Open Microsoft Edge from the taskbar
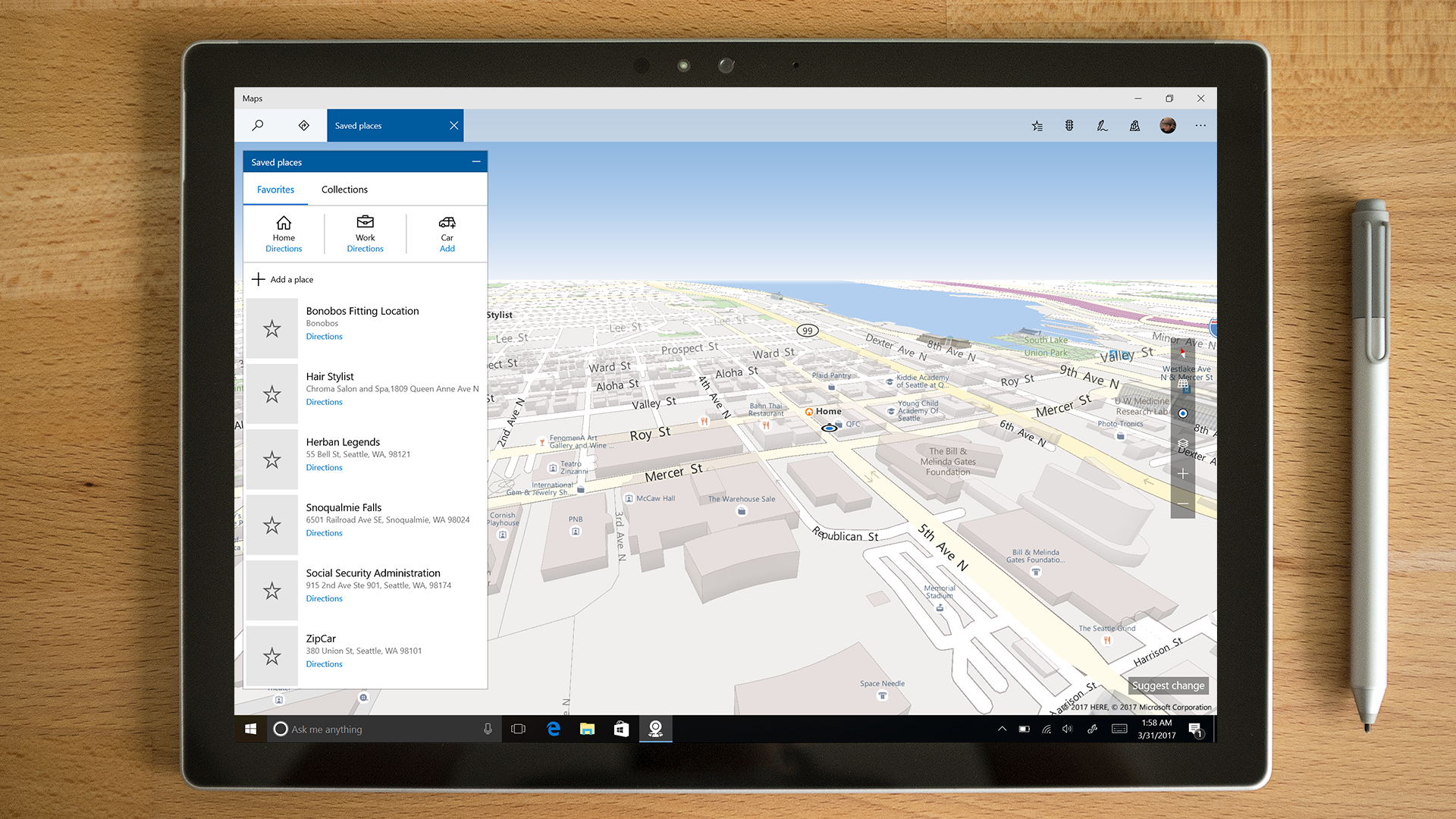Image resolution: width=1456 pixels, height=819 pixels. point(553,729)
